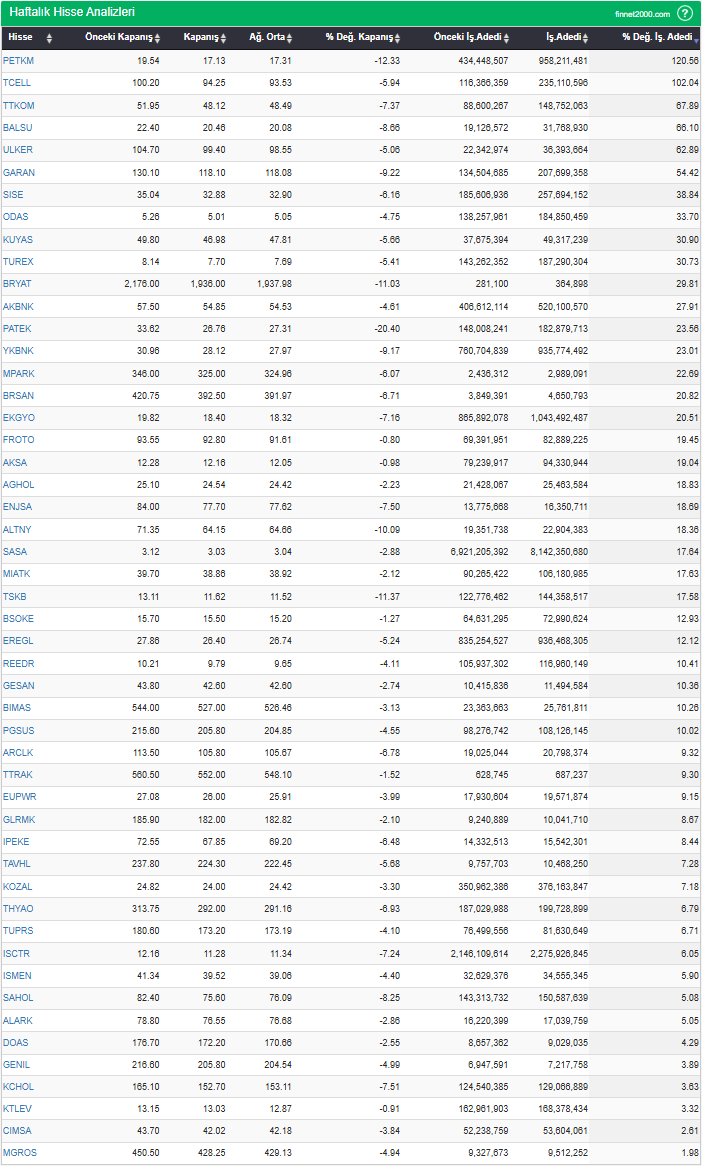Click sort arrows beside Ağ. Orta
Image resolution: width=702 pixels, height=1166 pixels.
click(x=290, y=38)
